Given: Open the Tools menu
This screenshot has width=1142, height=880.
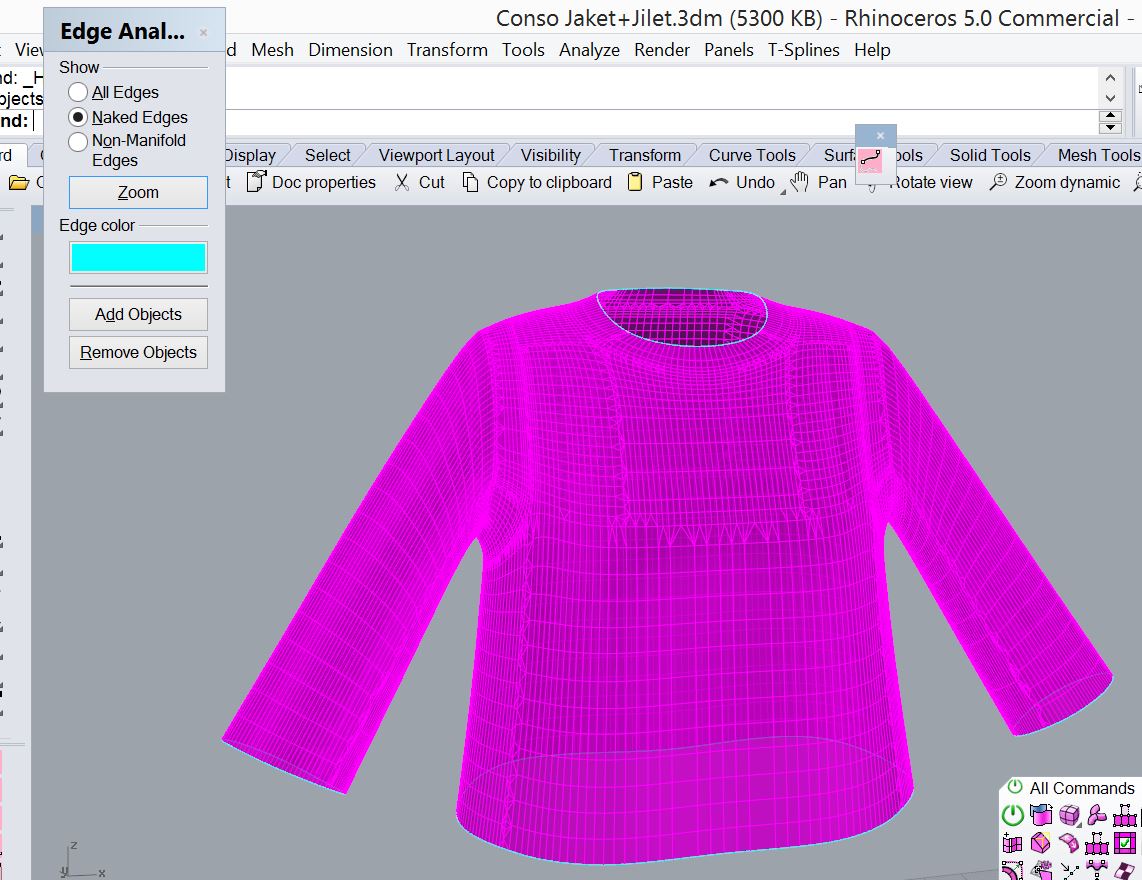Looking at the screenshot, I should pos(523,50).
